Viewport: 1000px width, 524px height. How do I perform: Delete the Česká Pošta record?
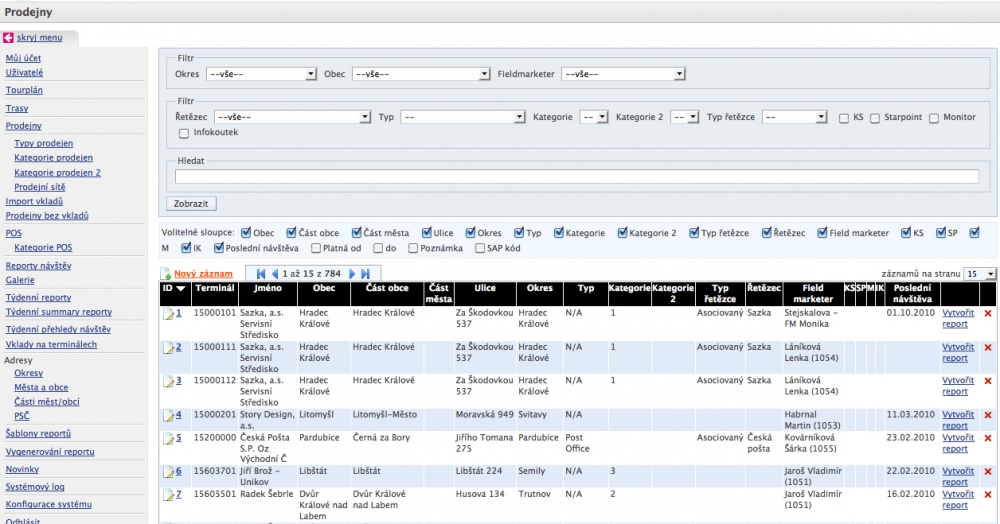[x=988, y=439]
